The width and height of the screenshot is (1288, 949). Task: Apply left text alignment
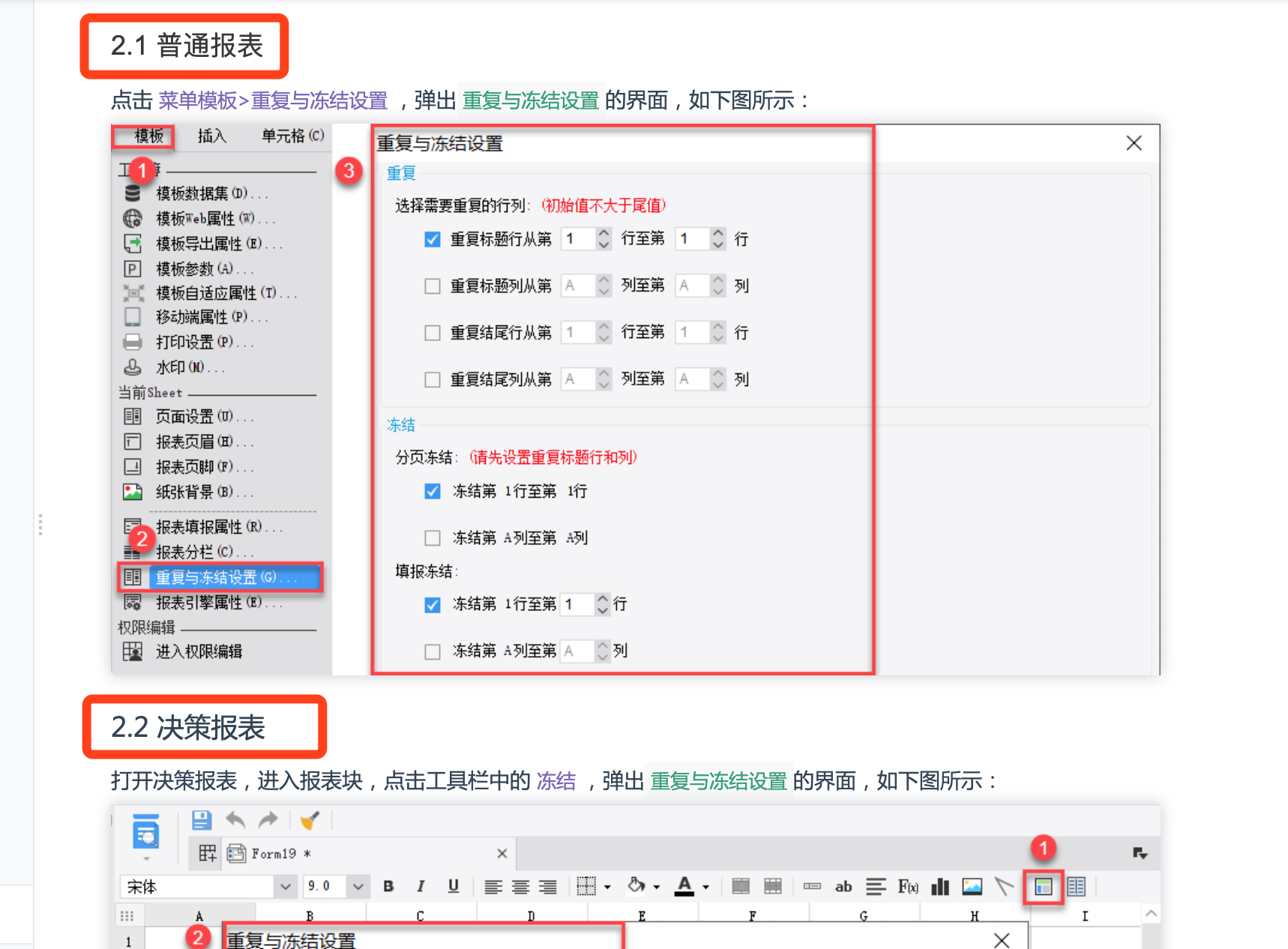coord(493,888)
